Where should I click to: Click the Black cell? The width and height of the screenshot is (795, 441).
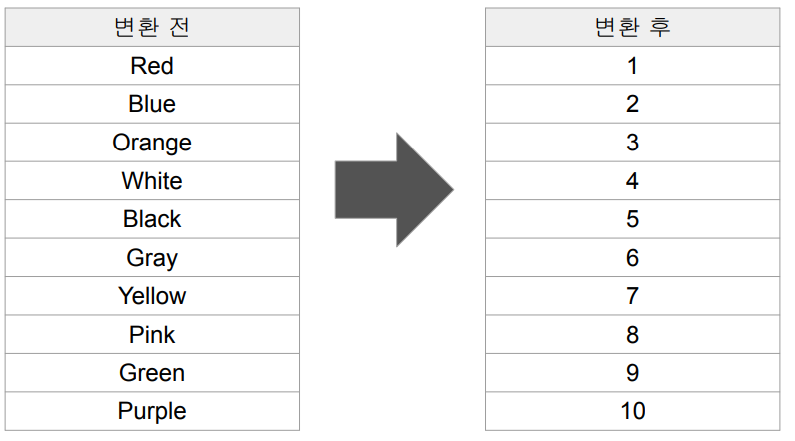pos(152,219)
